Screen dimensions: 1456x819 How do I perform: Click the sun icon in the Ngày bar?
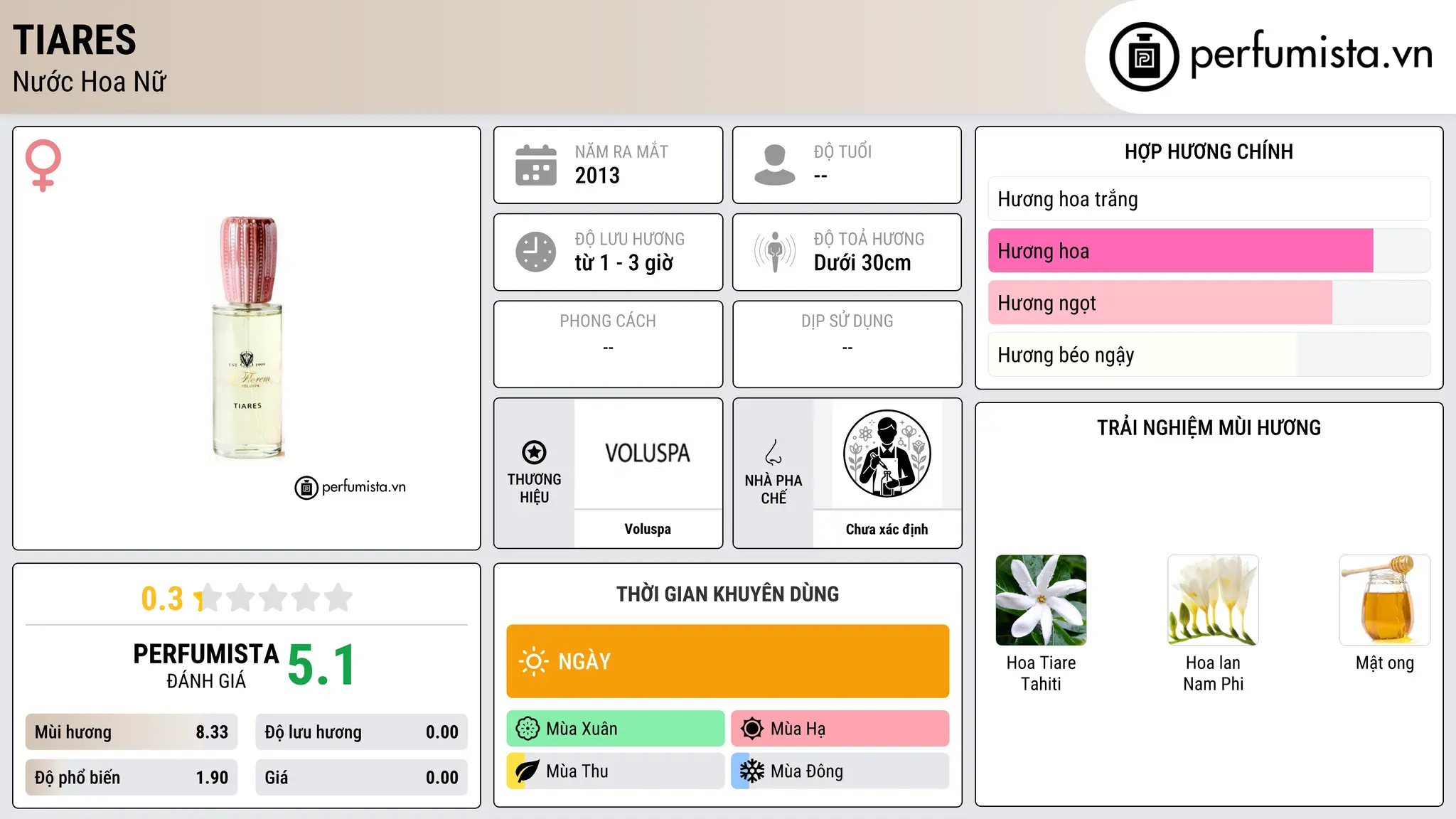coord(533,661)
